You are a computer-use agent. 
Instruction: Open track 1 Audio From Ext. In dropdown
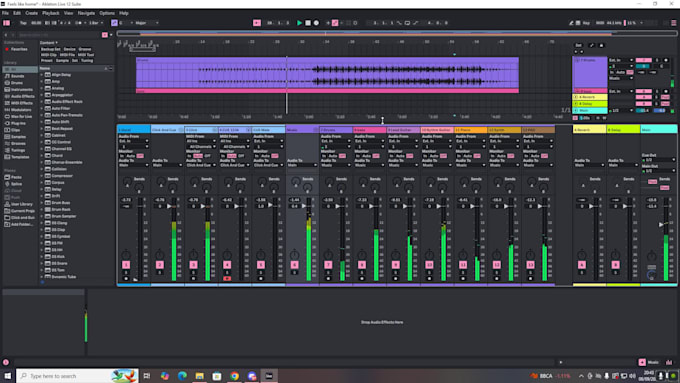click(134, 141)
